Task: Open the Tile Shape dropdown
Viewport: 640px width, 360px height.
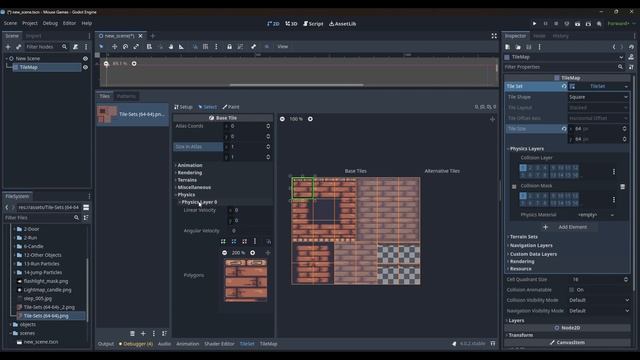Action: coord(598,97)
